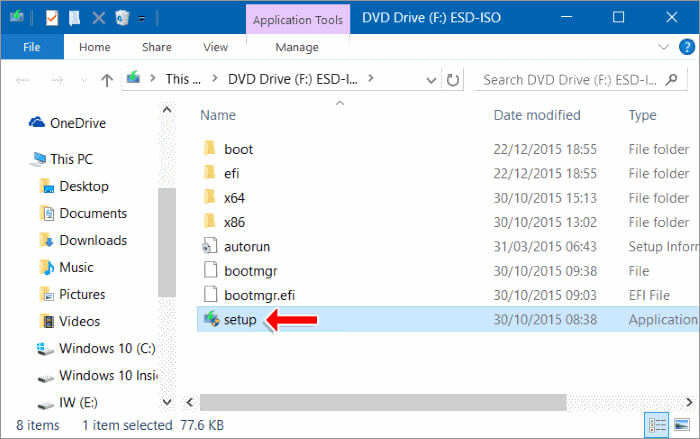The width and height of the screenshot is (700, 439).
Task: Sort by Type column header
Action: pos(642,115)
